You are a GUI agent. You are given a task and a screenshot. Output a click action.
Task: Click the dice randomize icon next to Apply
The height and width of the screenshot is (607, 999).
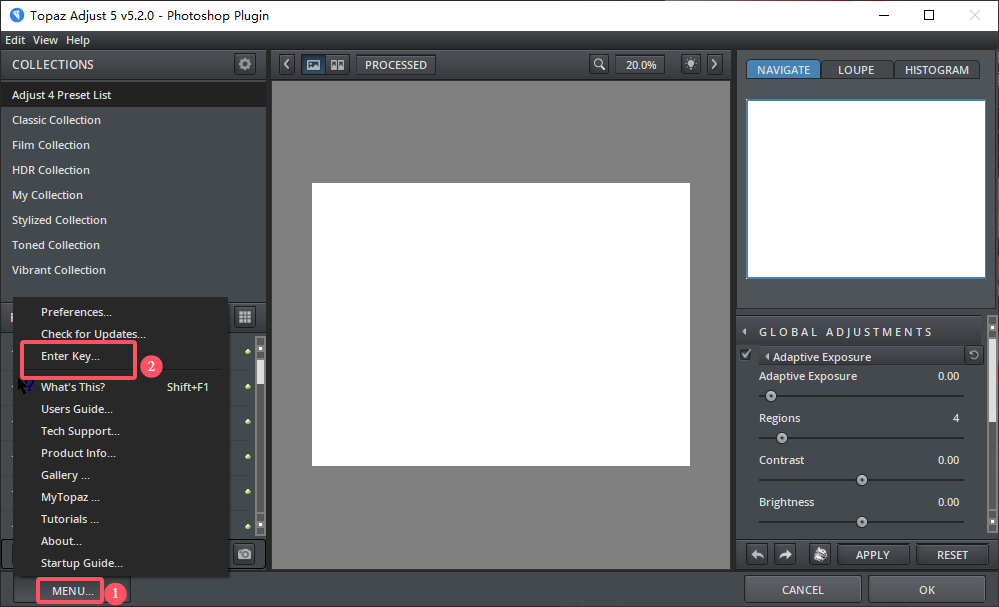(820, 555)
